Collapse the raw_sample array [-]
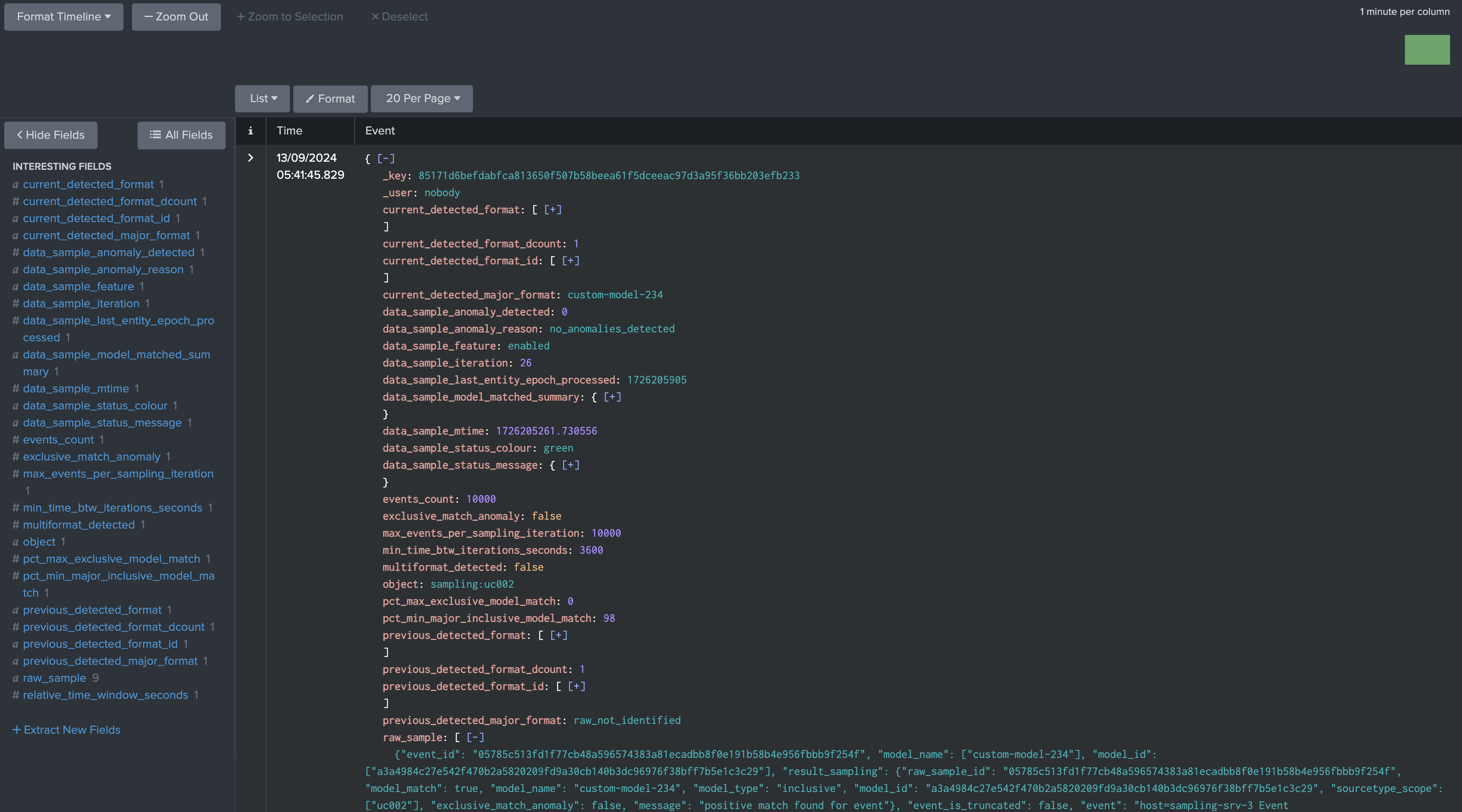The height and width of the screenshot is (812, 1462). tap(475, 737)
